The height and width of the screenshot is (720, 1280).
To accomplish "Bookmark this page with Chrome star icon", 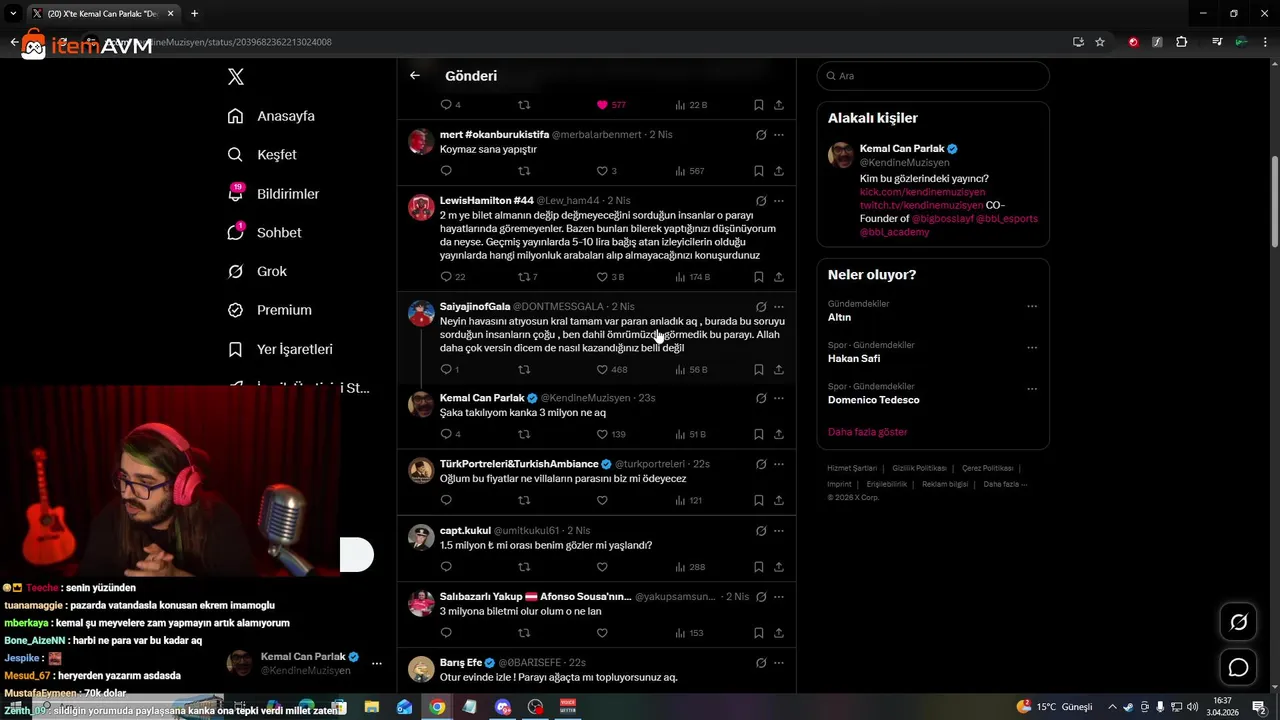I will 1100,42.
